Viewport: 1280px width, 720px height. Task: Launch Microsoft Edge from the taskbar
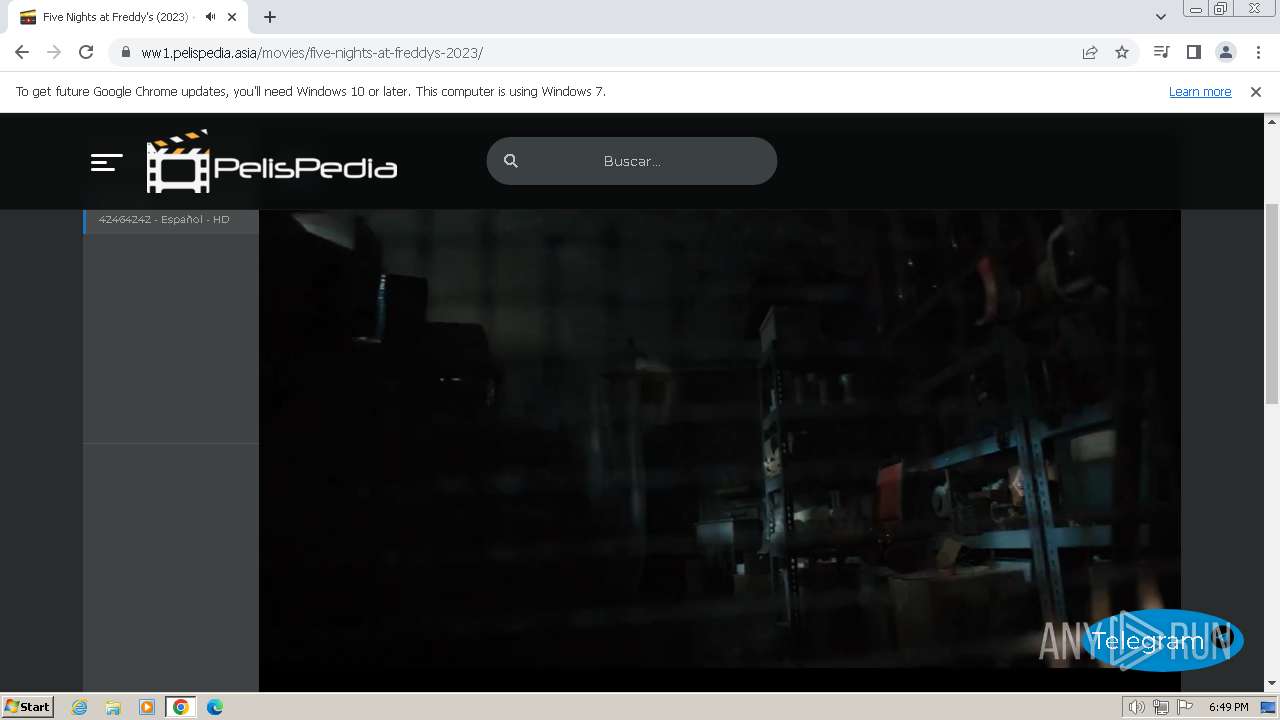tap(215, 707)
